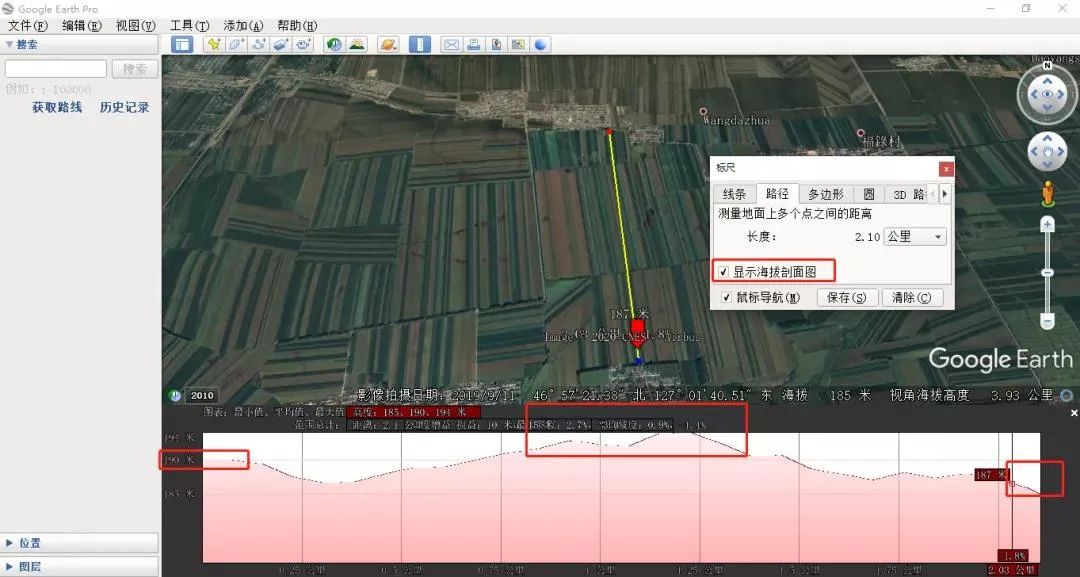Image resolution: width=1080 pixels, height=577 pixels.
Task: Open the Record a Tour tool
Action: [301, 44]
